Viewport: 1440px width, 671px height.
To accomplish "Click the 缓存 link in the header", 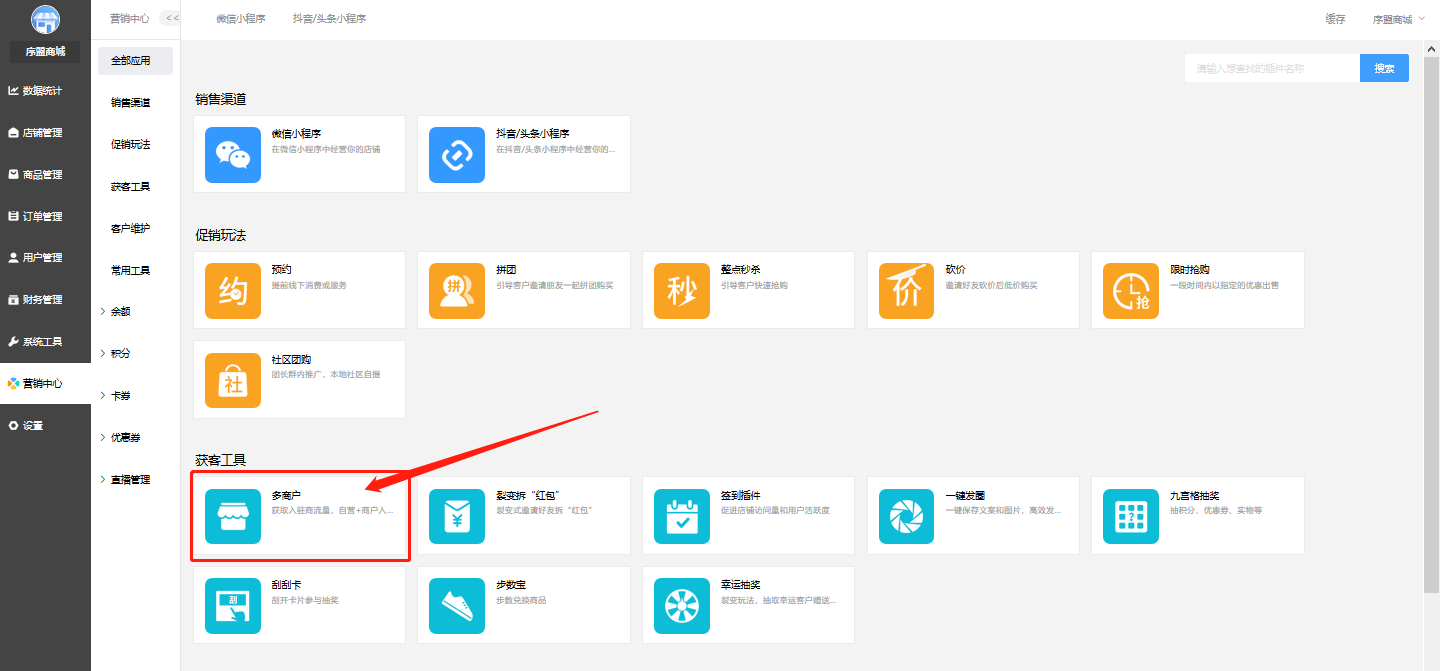I will pyautogui.click(x=1335, y=19).
